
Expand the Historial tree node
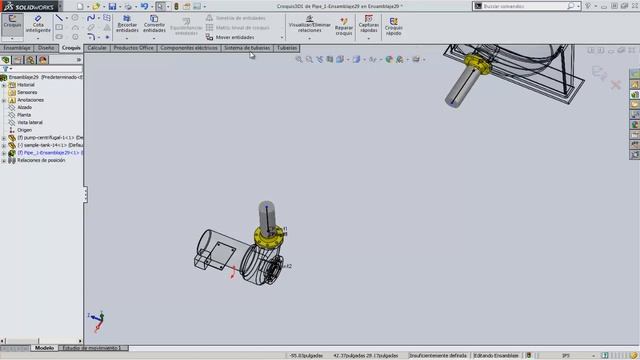(4, 85)
